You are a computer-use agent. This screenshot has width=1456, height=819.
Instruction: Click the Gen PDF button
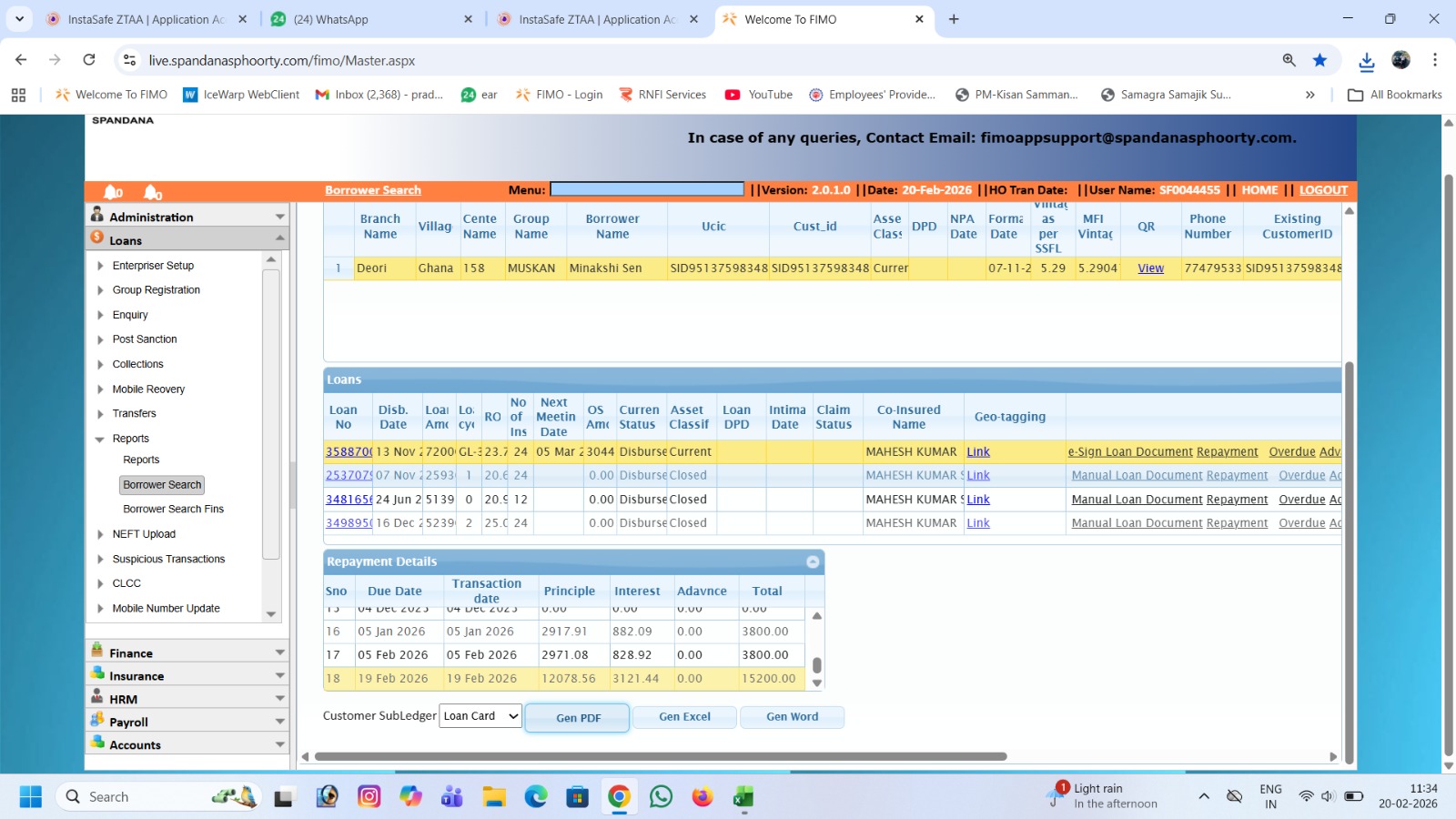tap(577, 718)
